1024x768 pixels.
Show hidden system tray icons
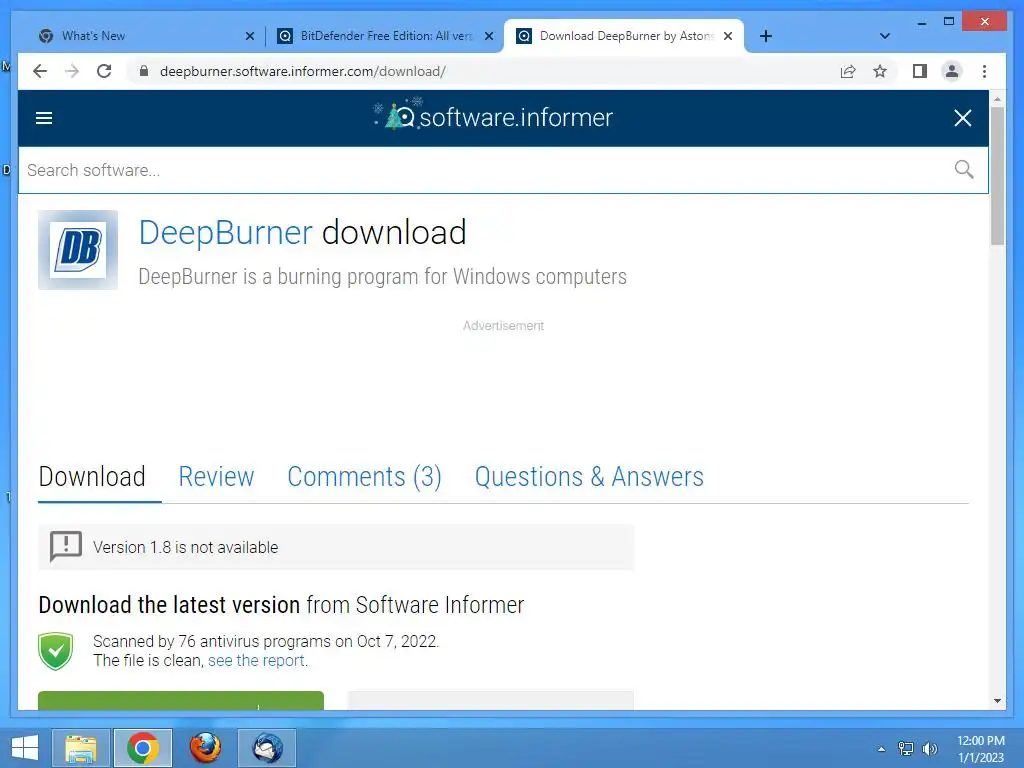[x=882, y=749]
